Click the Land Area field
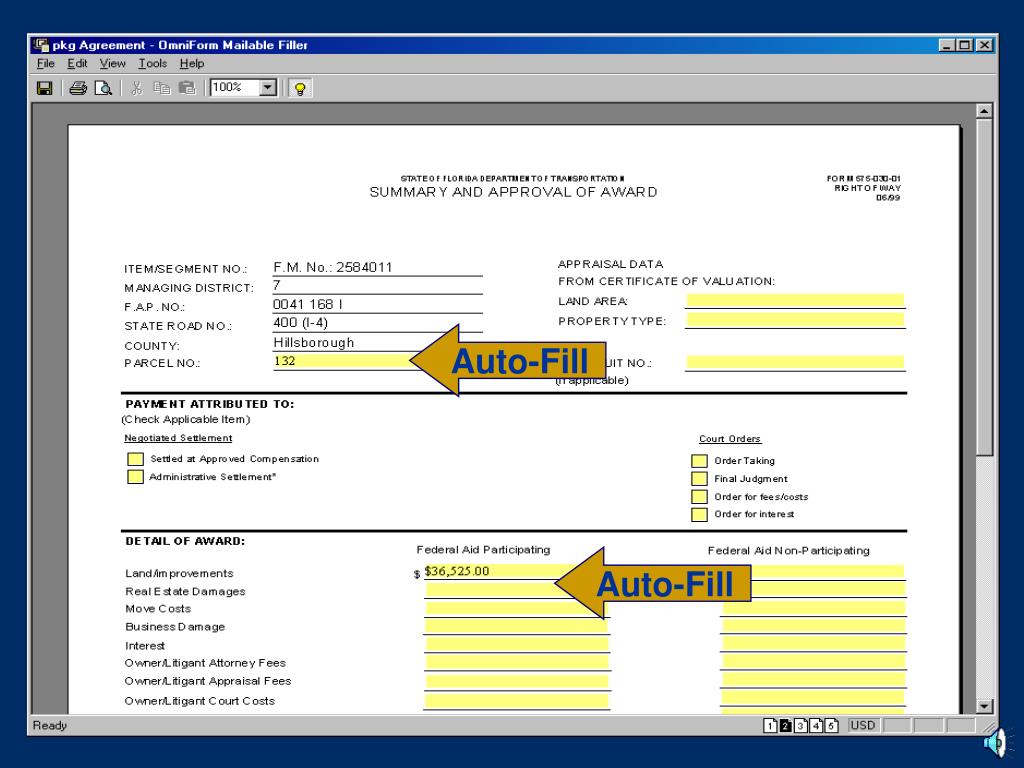1024x768 pixels. 795,300
